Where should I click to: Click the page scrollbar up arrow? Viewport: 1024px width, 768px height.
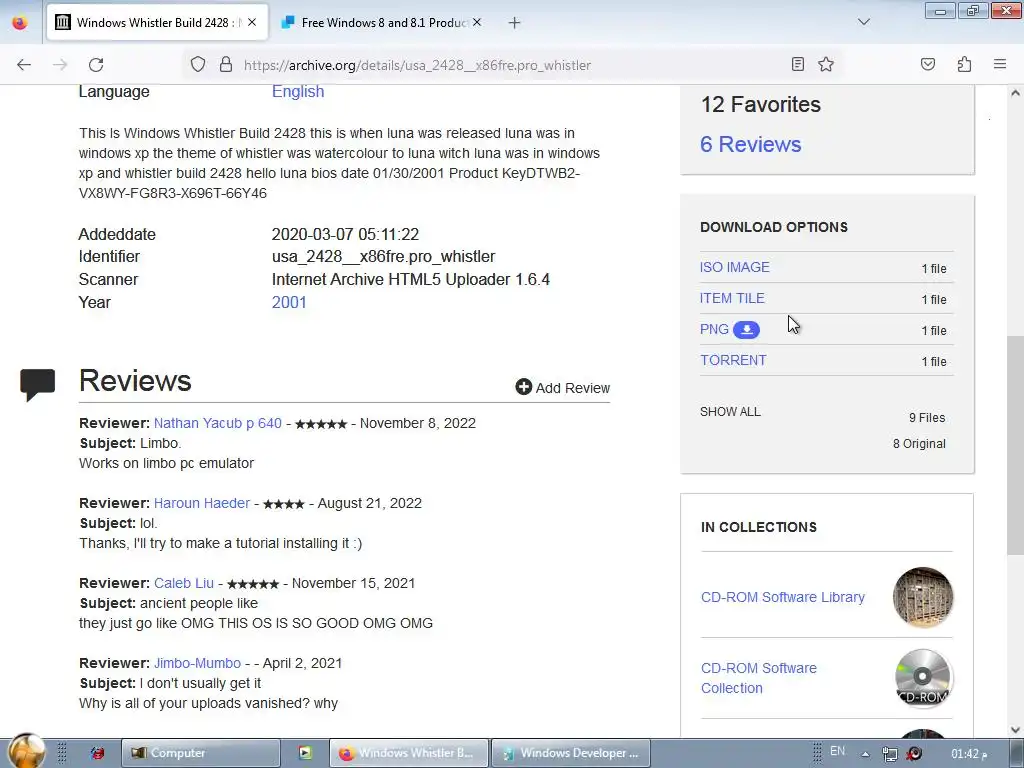point(1015,93)
